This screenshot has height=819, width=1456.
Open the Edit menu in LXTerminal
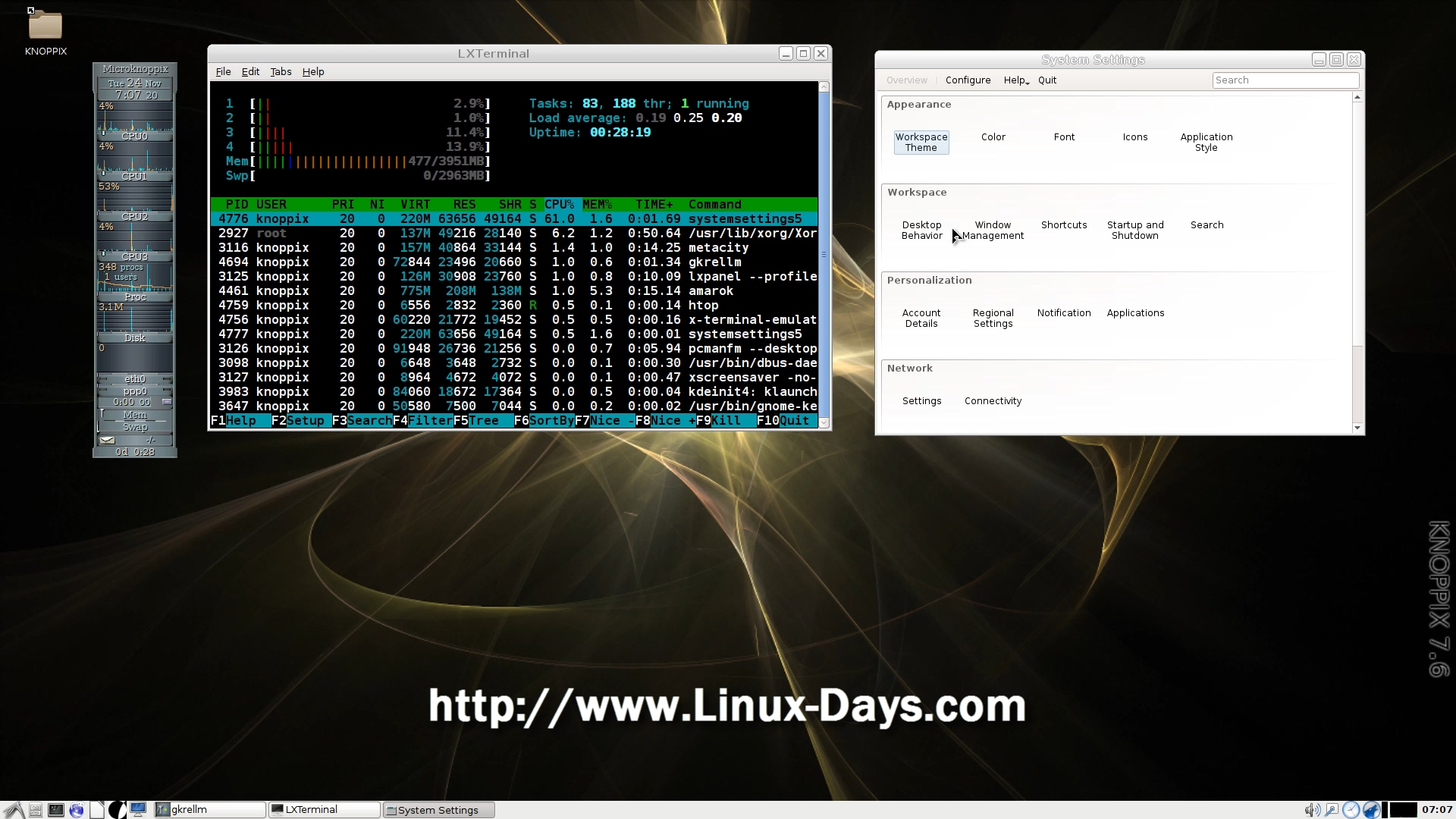click(250, 71)
